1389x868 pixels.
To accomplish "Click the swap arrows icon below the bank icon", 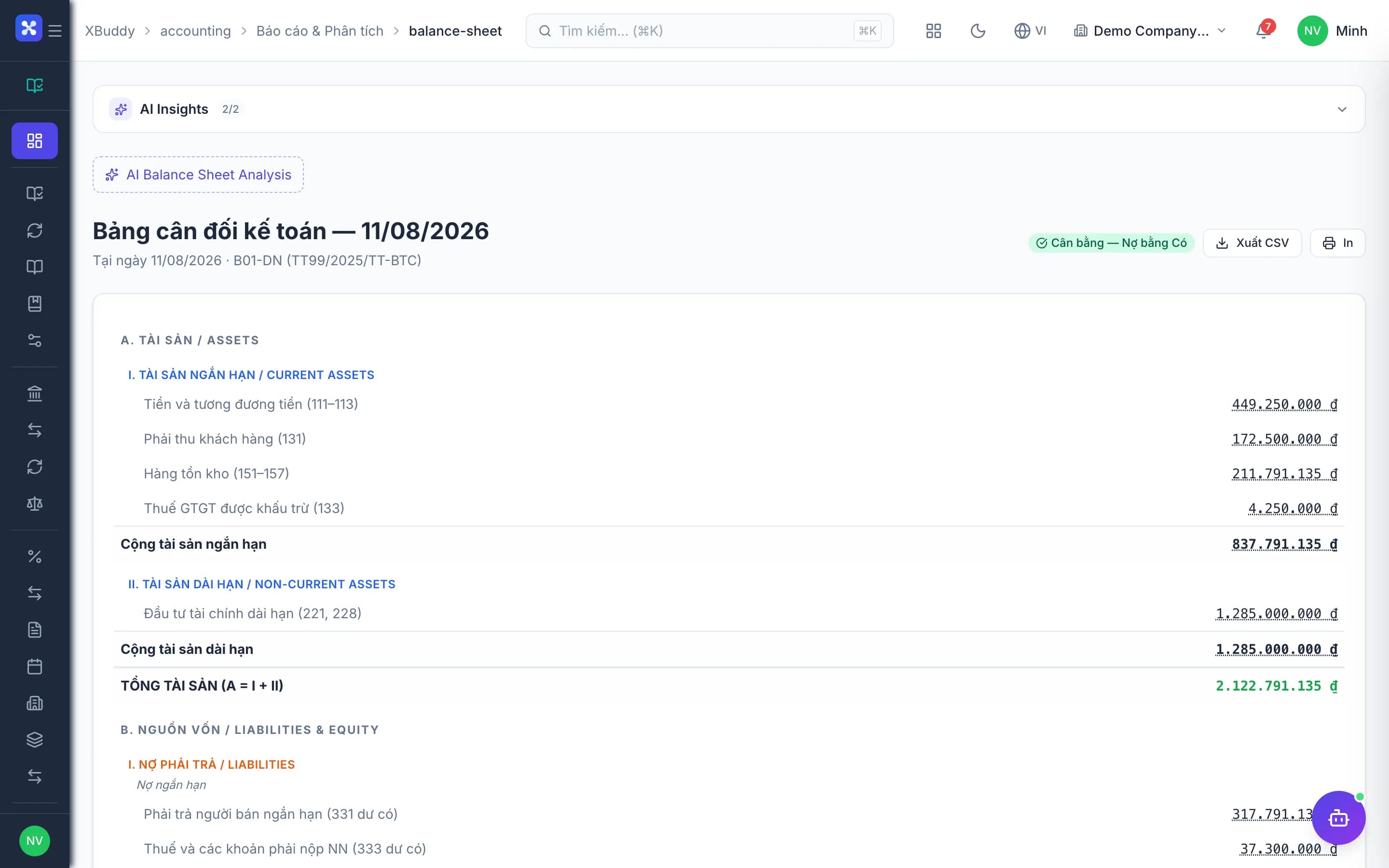I will click(x=34, y=430).
